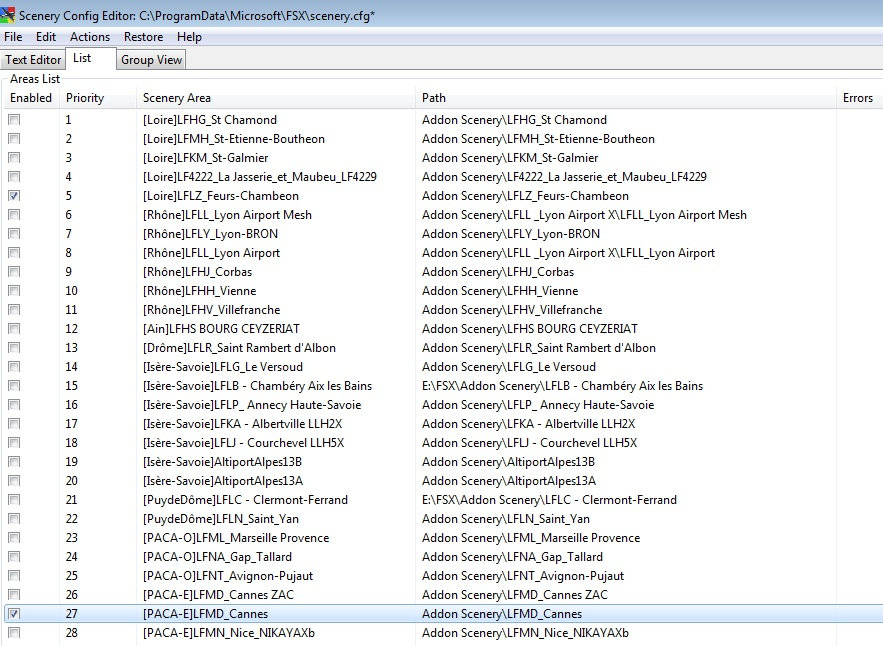The image size is (883, 646).
Task: Switch to the Text Editor tab
Action: [x=33, y=60]
